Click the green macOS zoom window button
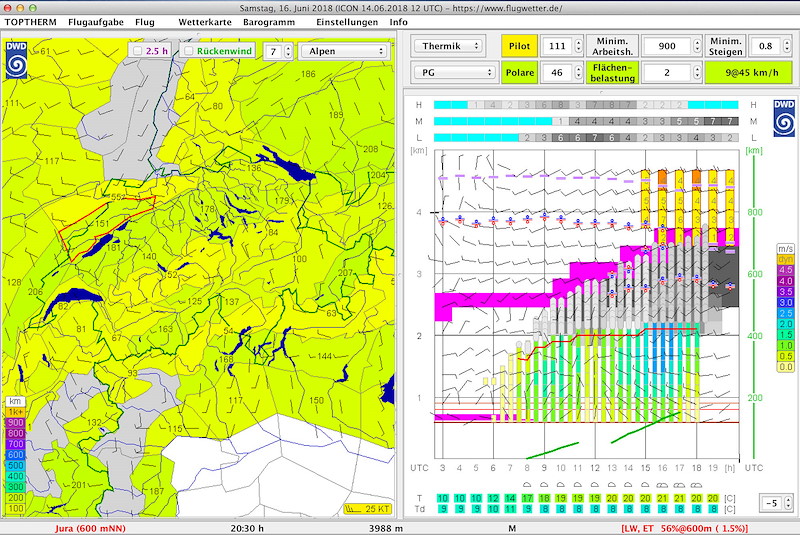This screenshot has height=535, width=800. pyautogui.click(x=33, y=8)
